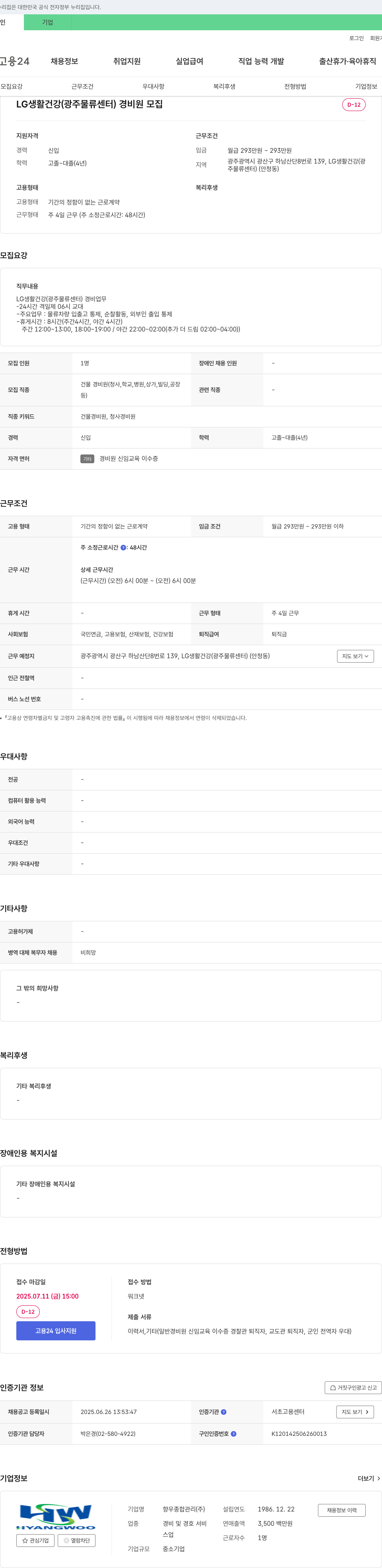Open the 채용정보 menu
The image size is (382, 1568).
pyautogui.click(x=64, y=61)
